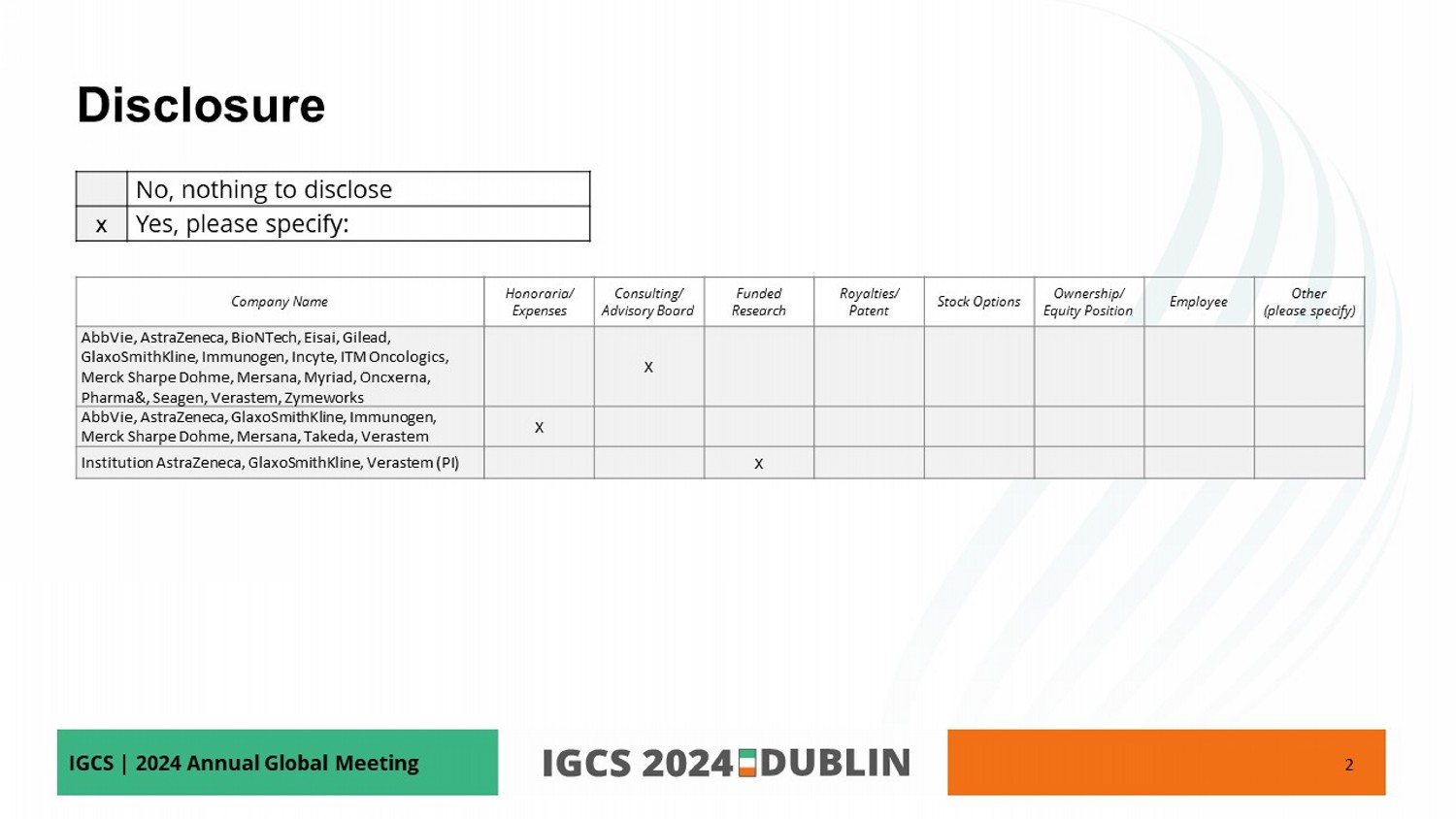Click the slide number 2
1456x819 pixels.
[x=1348, y=765]
